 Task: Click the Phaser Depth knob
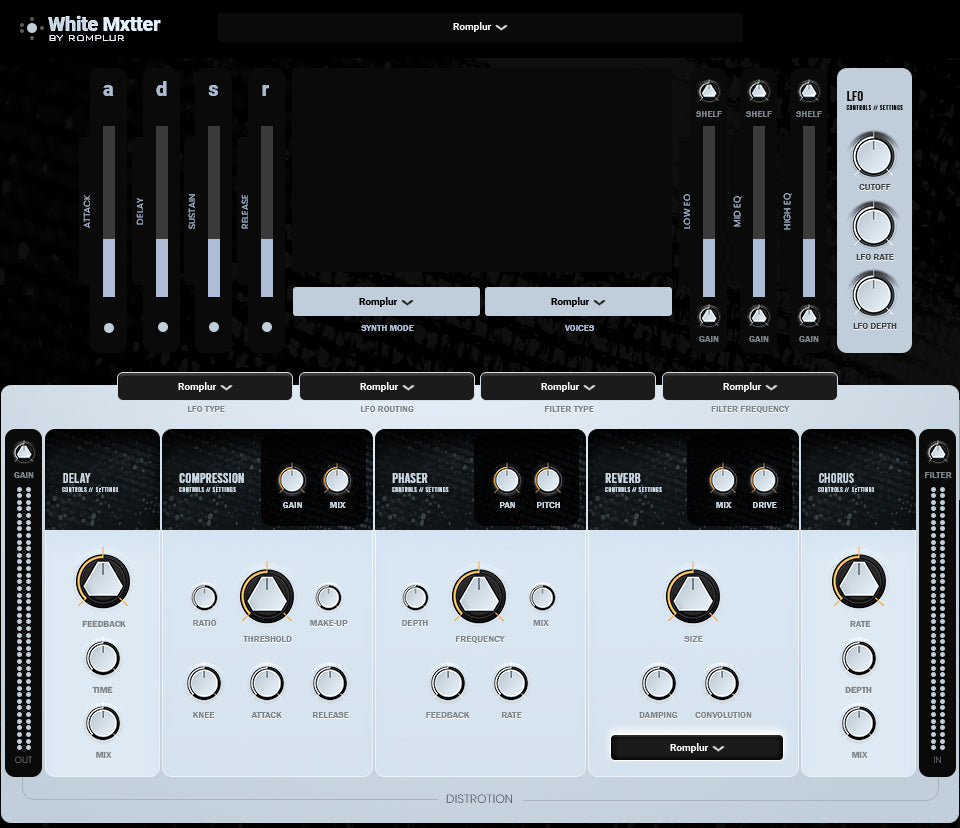point(415,597)
